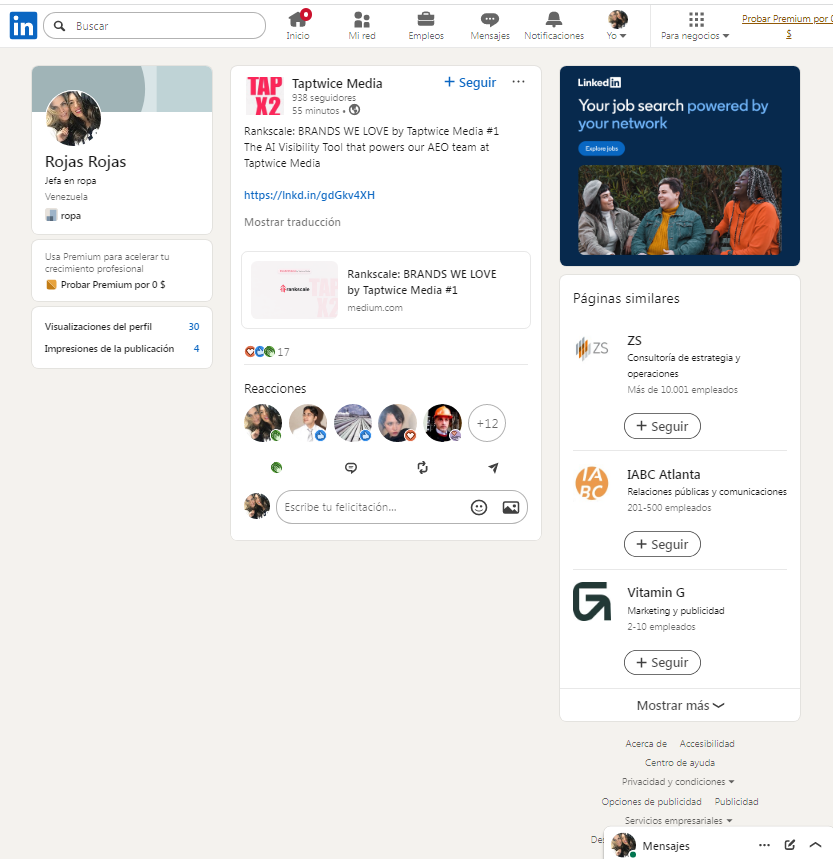Viewport: 833px width, 859px height.
Task: Open the Mensajes panel title
Action: 666,846
